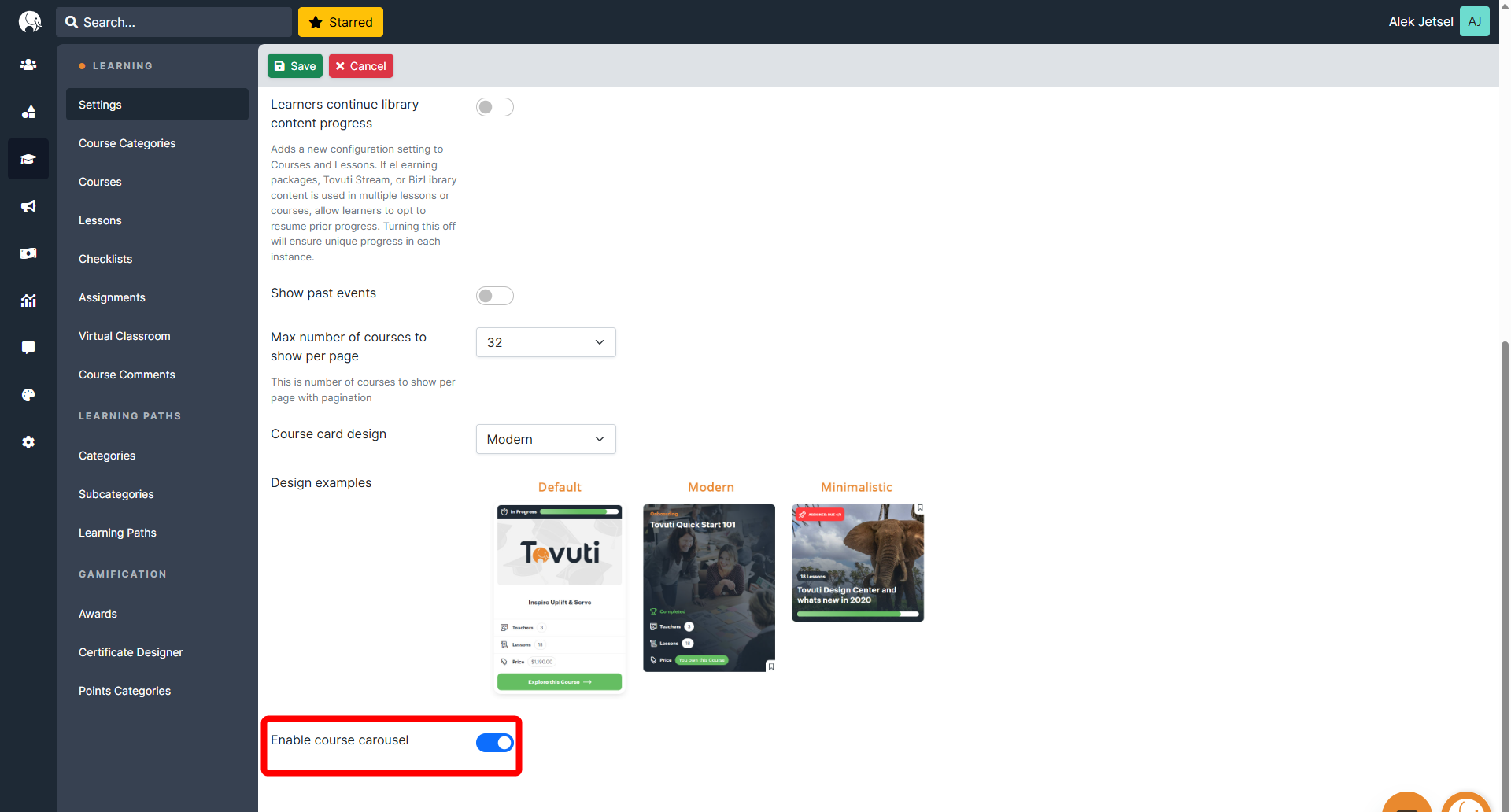Image resolution: width=1511 pixels, height=812 pixels.
Task: Disable the Enable course carousel toggle
Action: pyautogui.click(x=494, y=743)
